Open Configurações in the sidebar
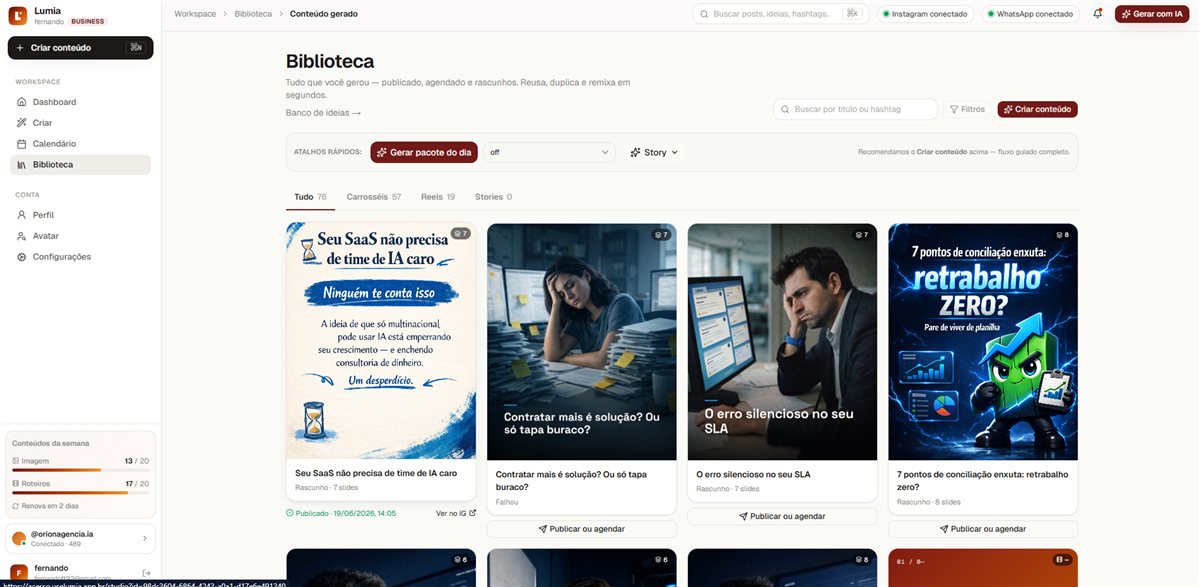Image resolution: width=1200 pixels, height=587 pixels. (80, 257)
